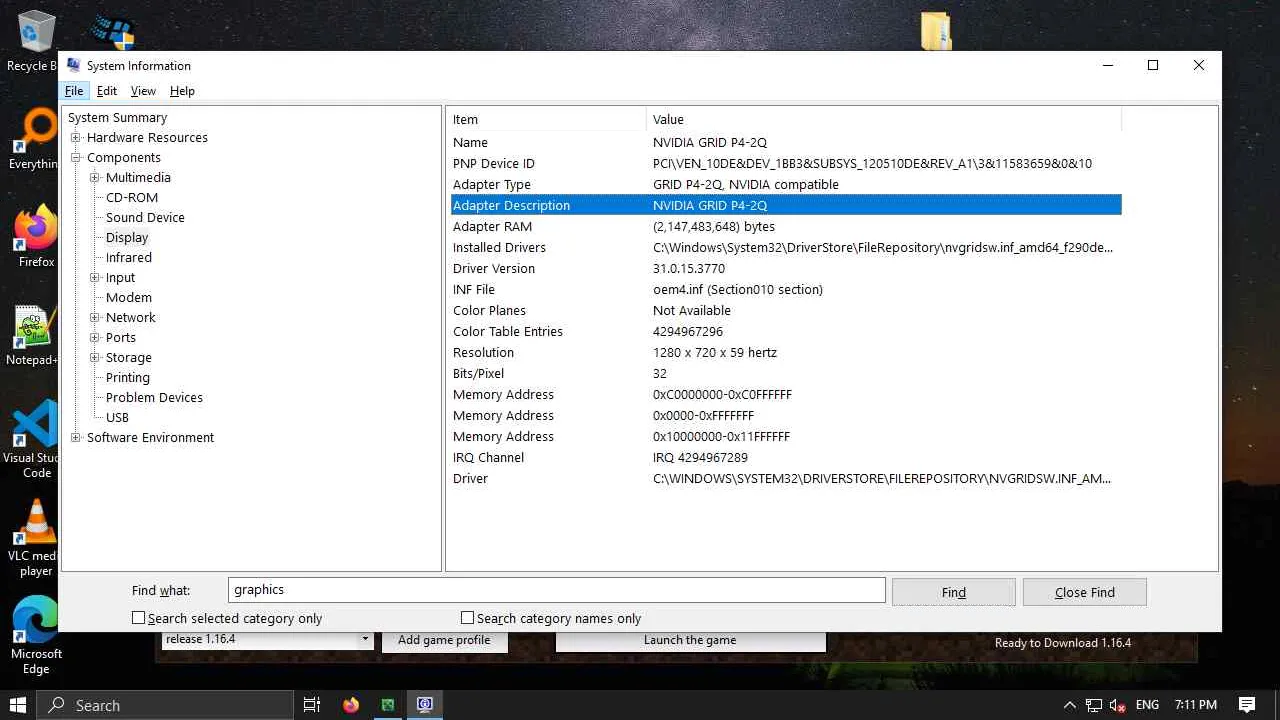Open the notification center icon

(x=1247, y=705)
